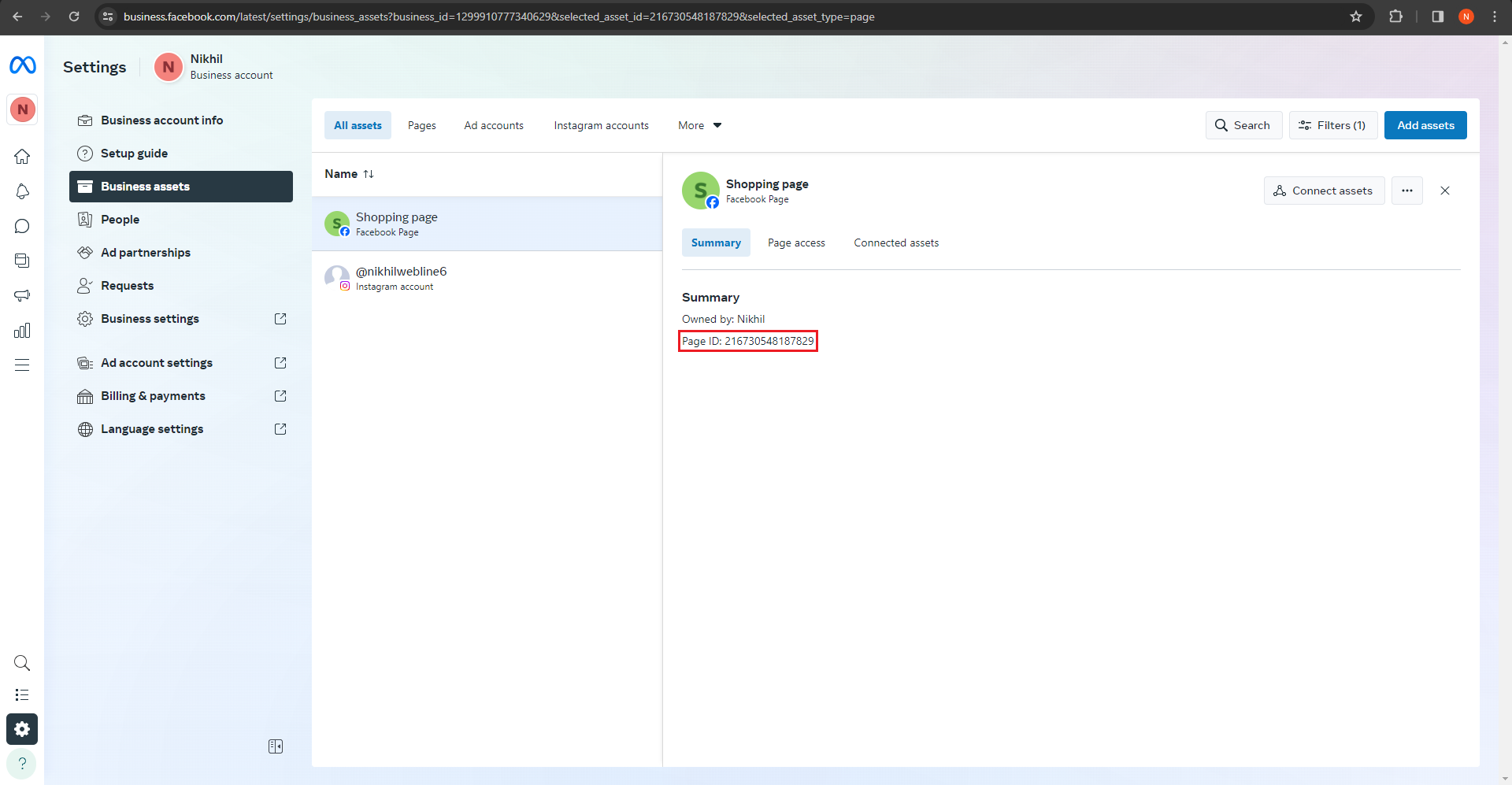
Task: Open Business account info menu item
Action: pos(181,120)
